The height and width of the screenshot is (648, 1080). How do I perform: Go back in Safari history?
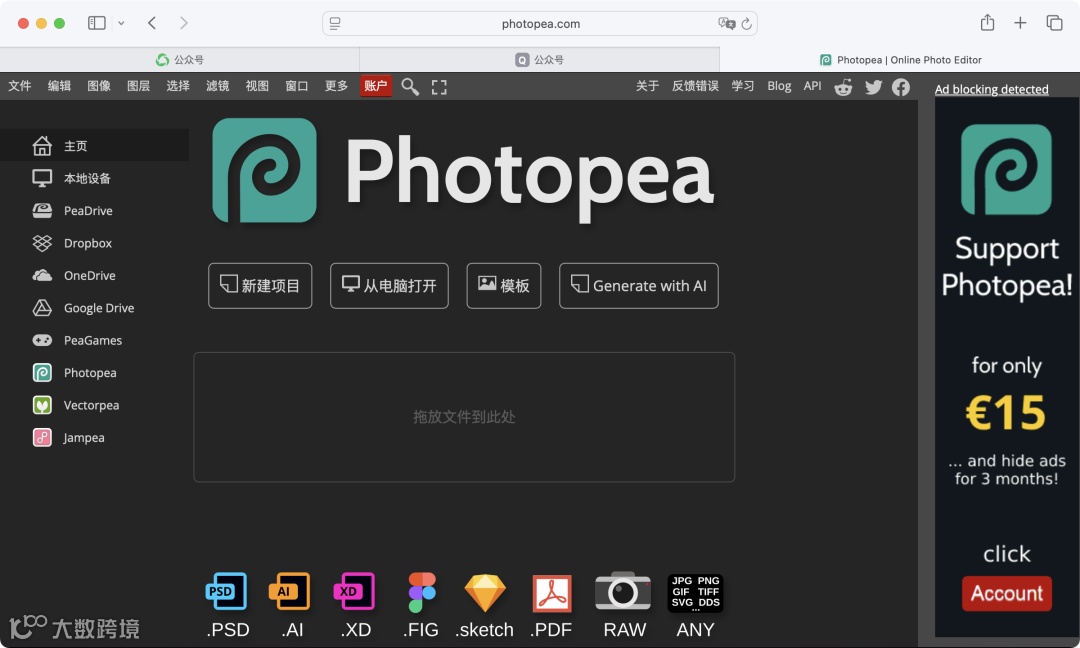click(x=152, y=23)
